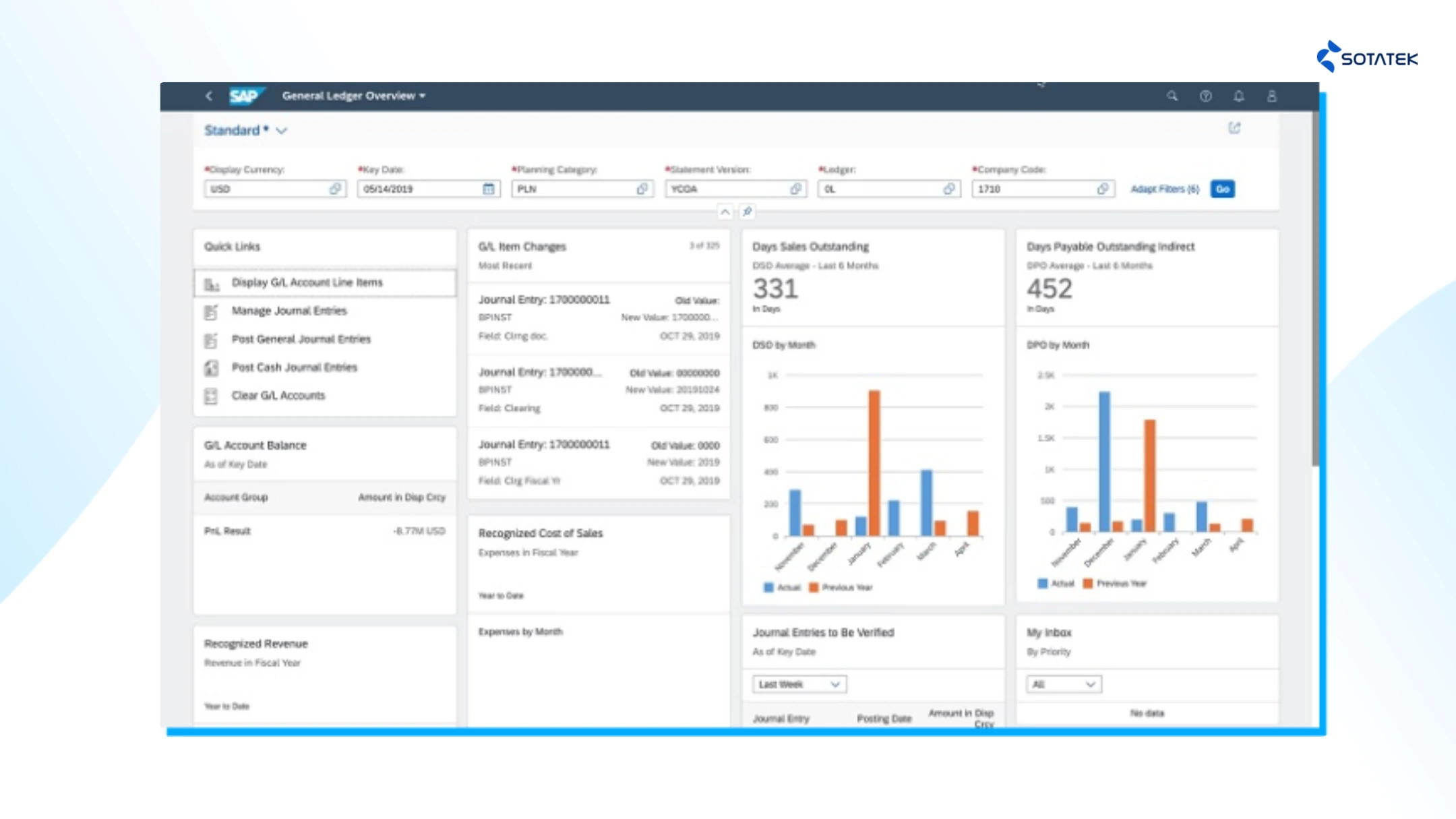This screenshot has height=819, width=1456.
Task: Open Recognized Revenue card title
Action: (256, 644)
